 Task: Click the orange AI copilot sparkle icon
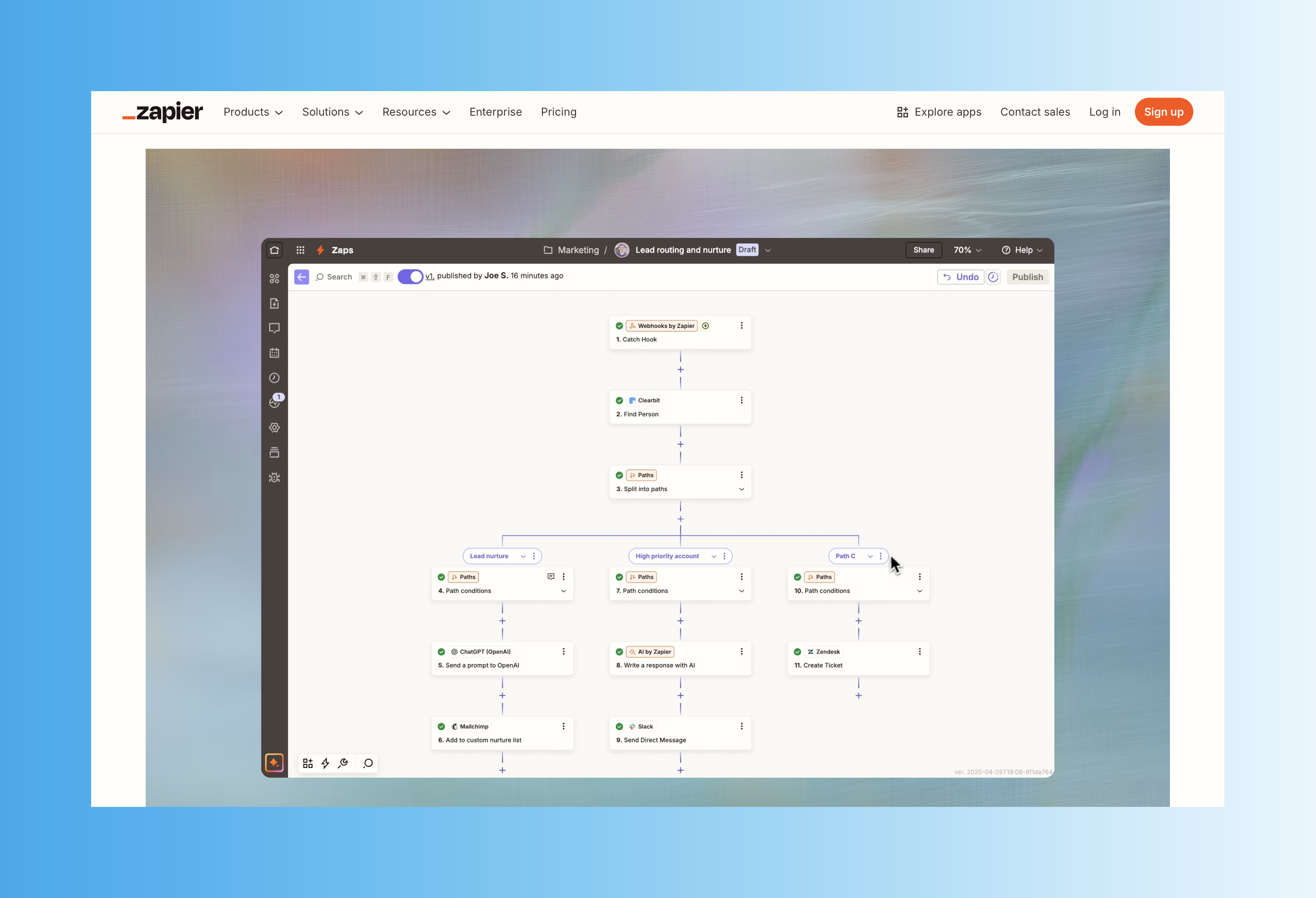(x=274, y=762)
